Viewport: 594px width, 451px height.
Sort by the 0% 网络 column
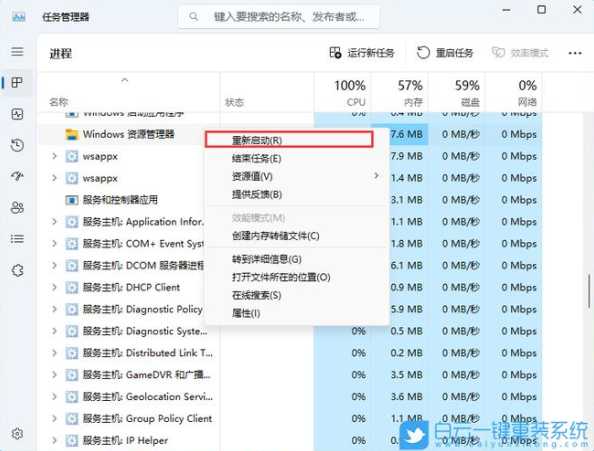point(514,93)
